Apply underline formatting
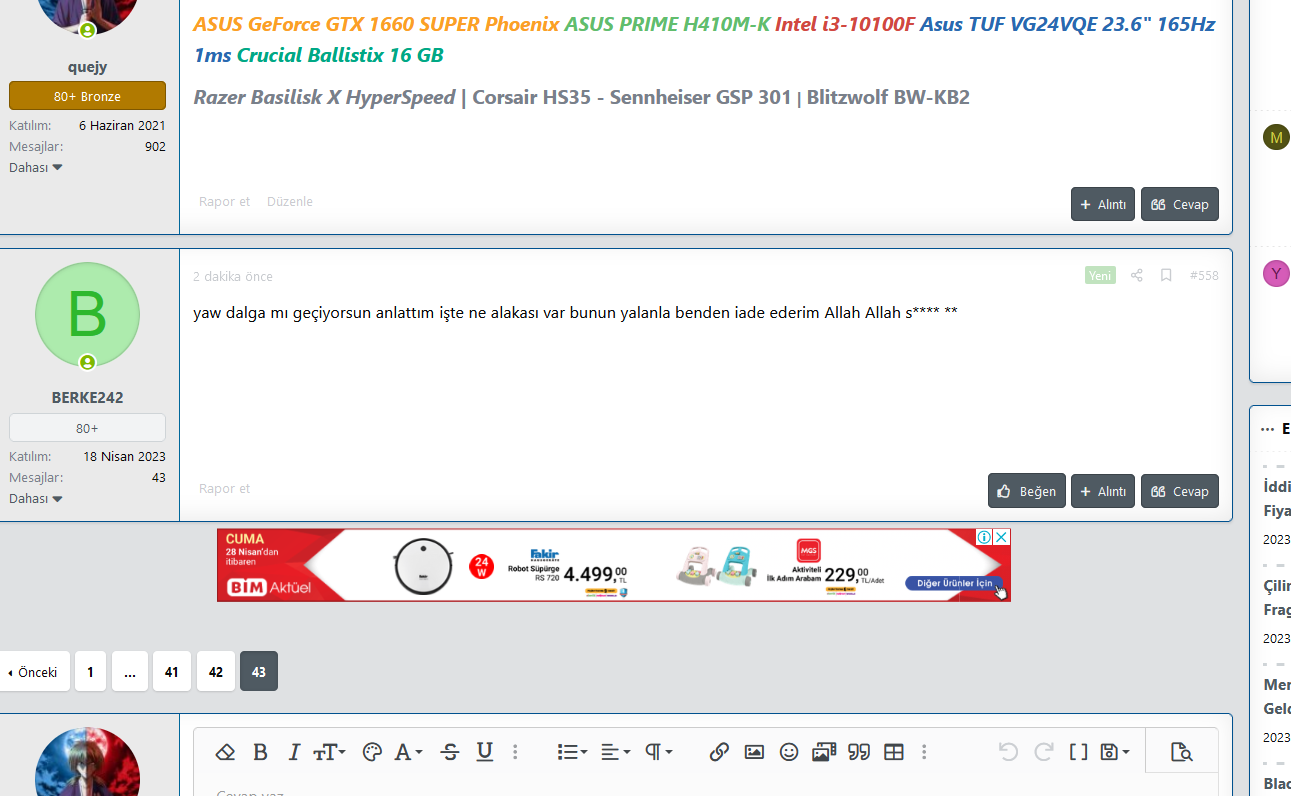The width and height of the screenshot is (1291, 796). click(485, 752)
